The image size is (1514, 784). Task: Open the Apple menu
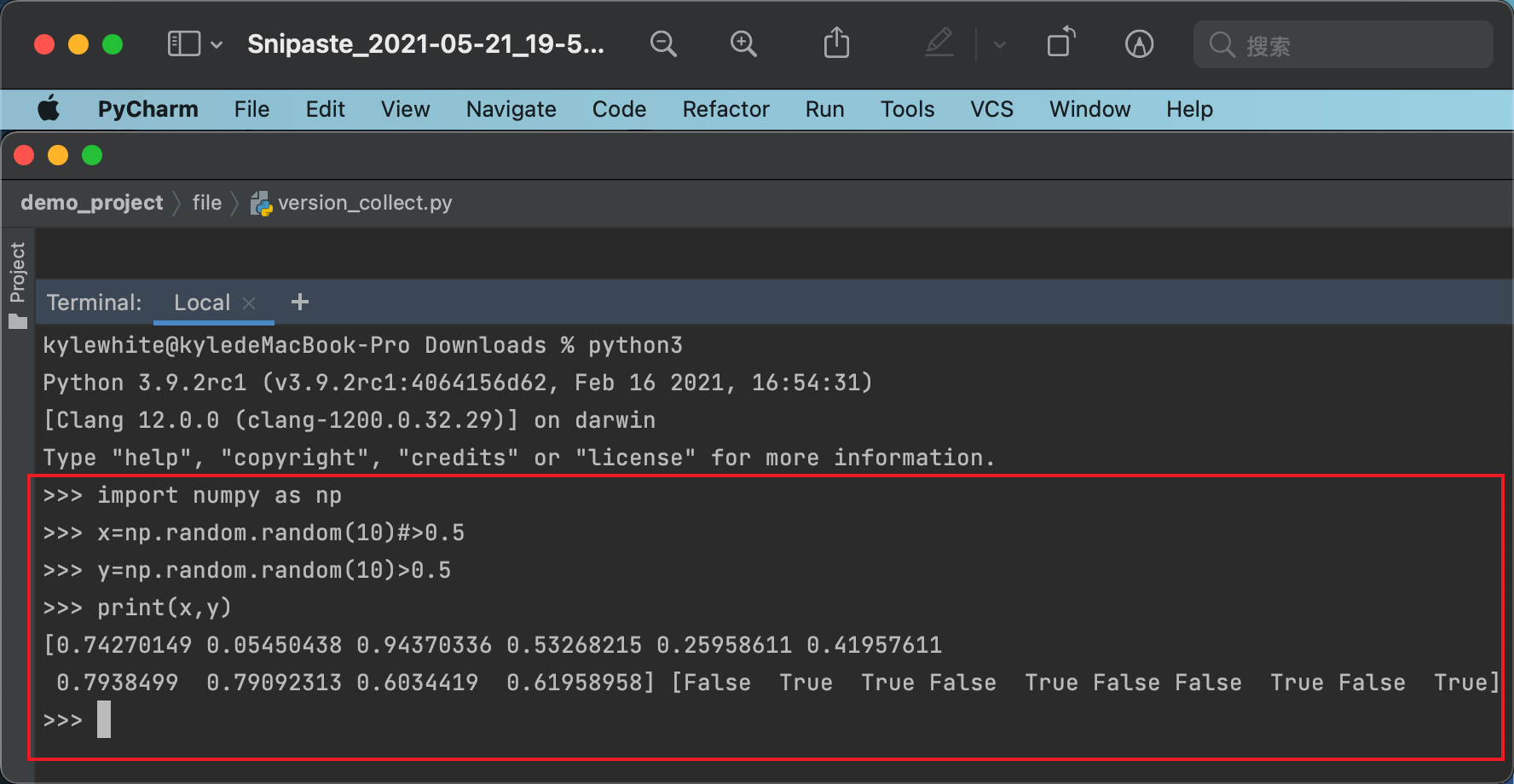pyautogui.click(x=49, y=109)
